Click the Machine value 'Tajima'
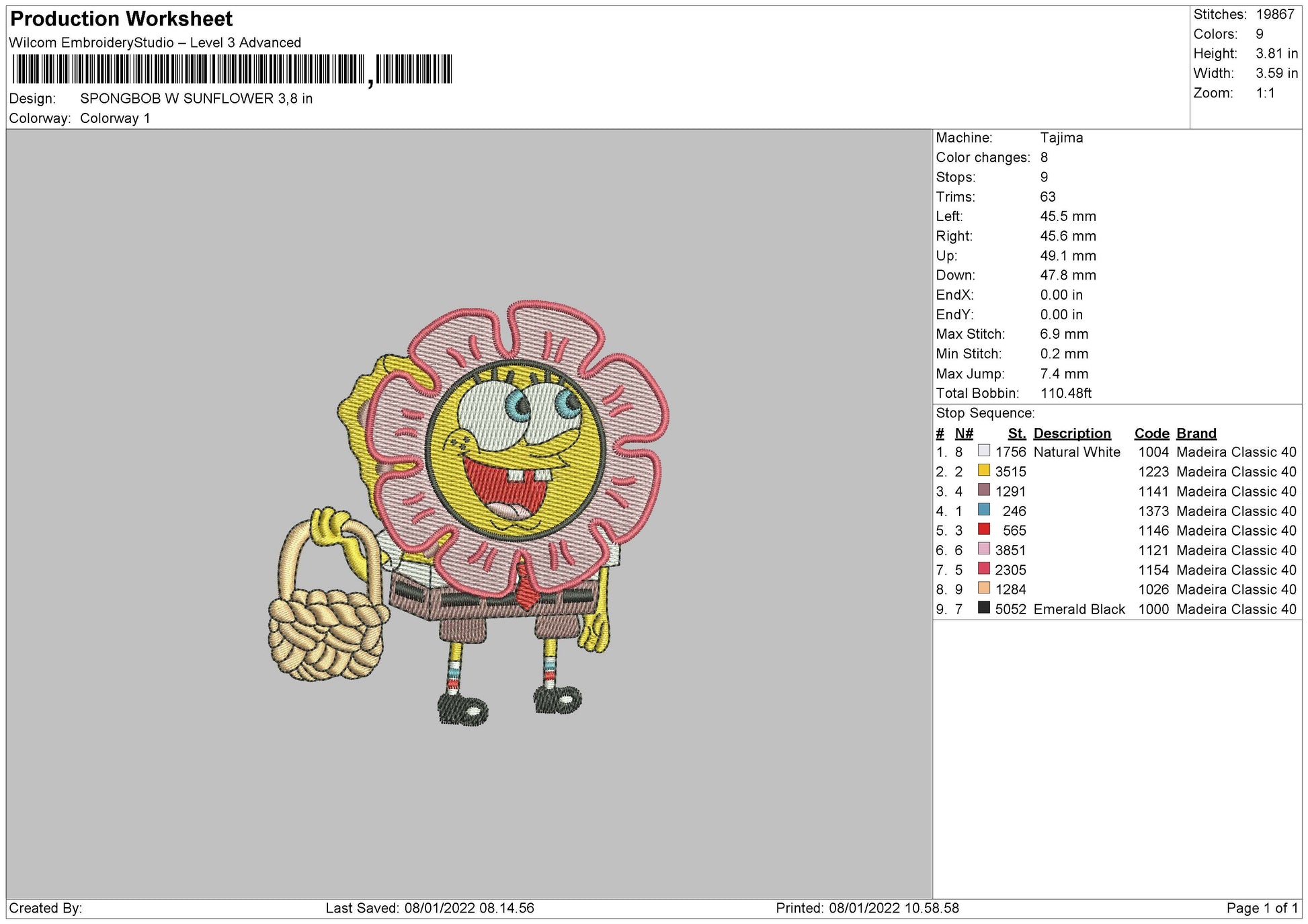1308x924 pixels. [x=1062, y=138]
